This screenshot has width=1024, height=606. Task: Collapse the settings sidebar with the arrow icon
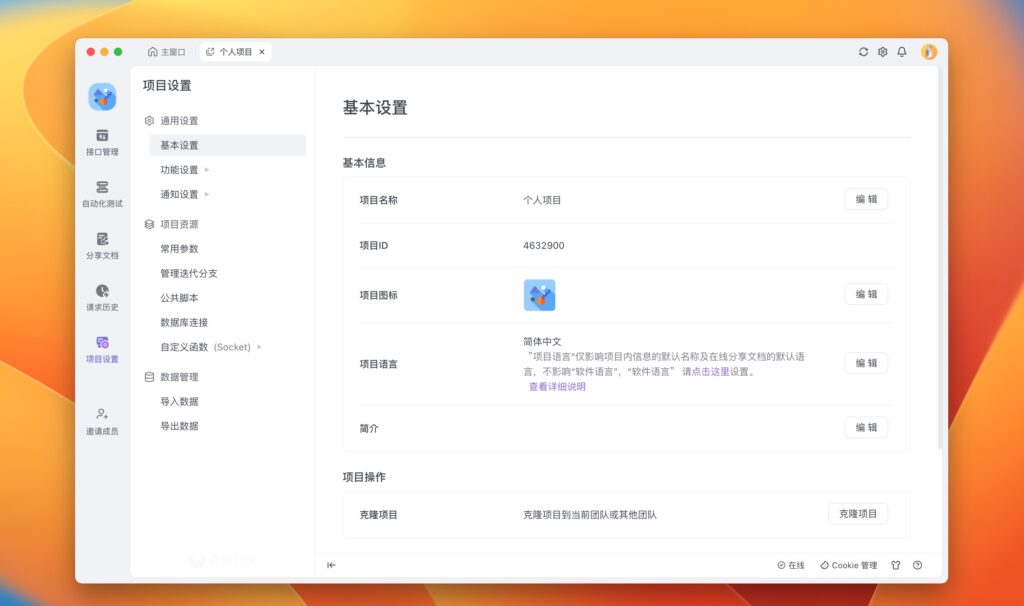[x=331, y=565]
